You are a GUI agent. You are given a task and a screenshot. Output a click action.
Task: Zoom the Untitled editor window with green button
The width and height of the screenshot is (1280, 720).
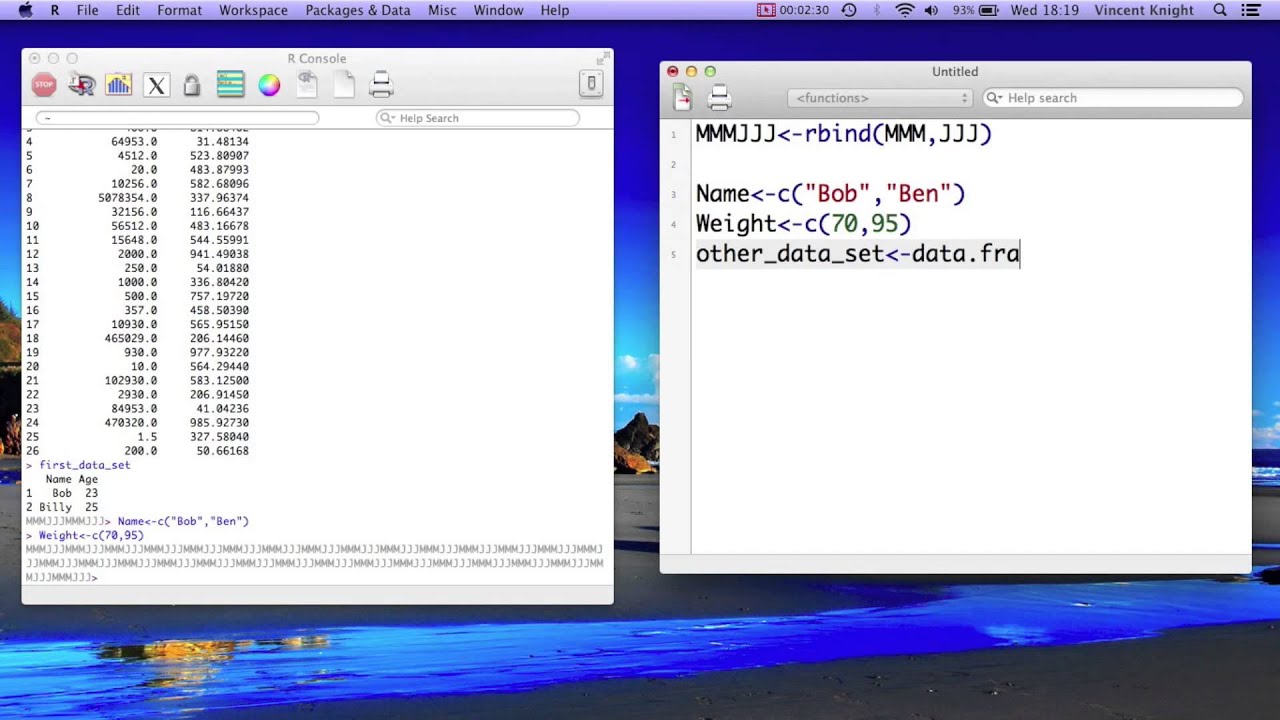click(x=710, y=71)
